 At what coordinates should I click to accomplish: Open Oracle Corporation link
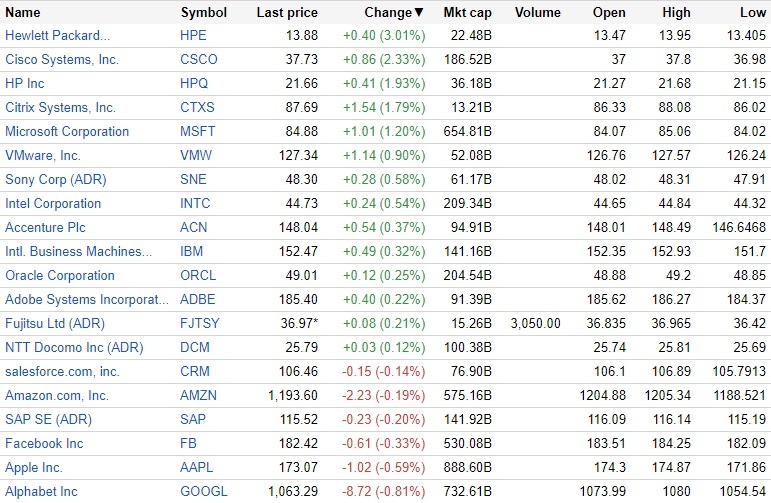pyautogui.click(x=60, y=276)
